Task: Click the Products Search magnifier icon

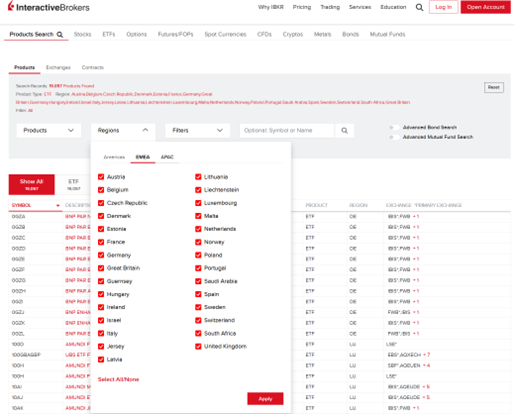Action: point(60,34)
